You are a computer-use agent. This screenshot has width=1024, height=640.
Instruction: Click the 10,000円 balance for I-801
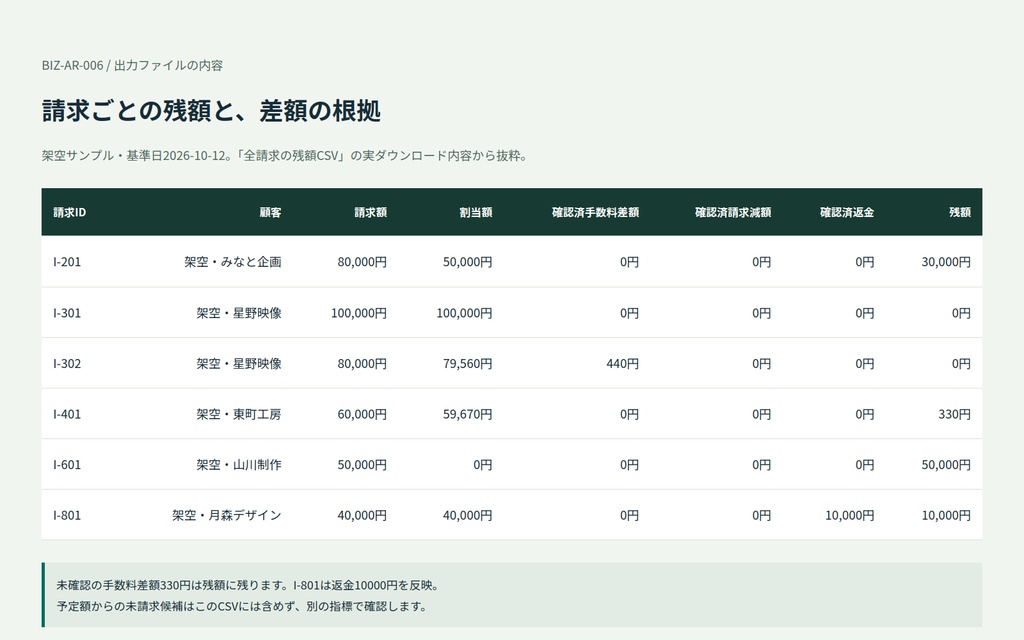(x=946, y=515)
